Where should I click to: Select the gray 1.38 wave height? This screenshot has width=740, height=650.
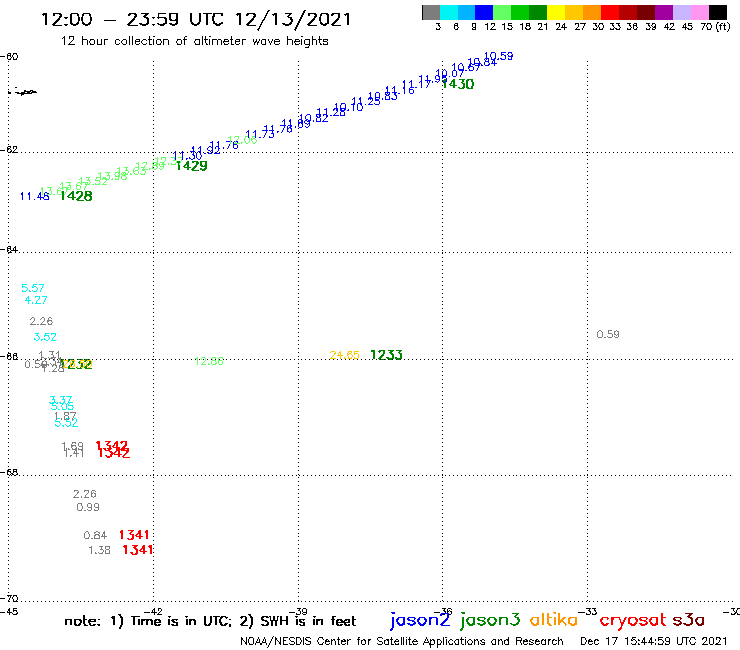(x=99, y=550)
